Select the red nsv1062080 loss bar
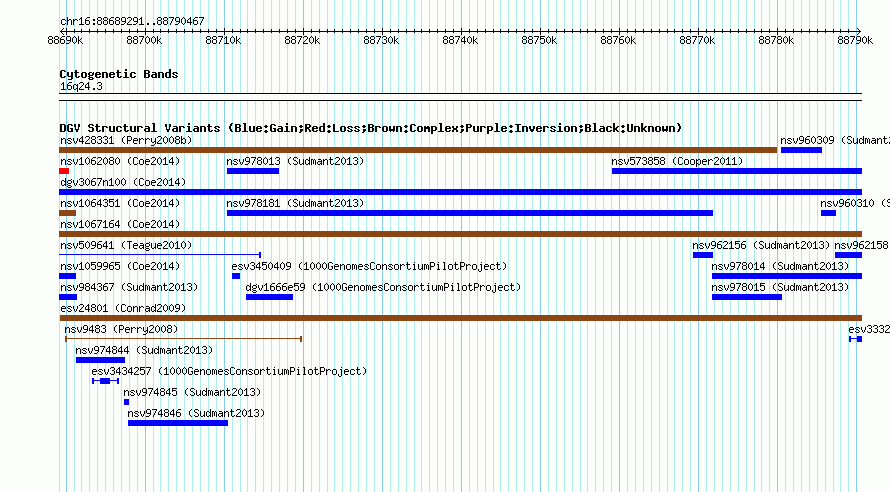 (64, 171)
